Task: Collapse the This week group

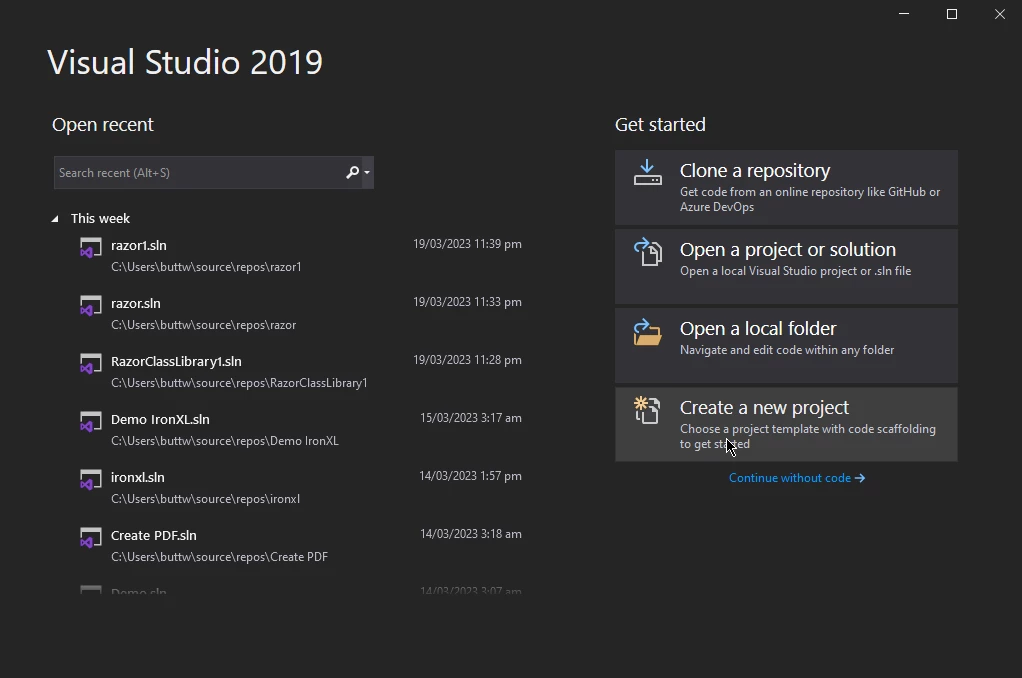Action: (x=56, y=219)
